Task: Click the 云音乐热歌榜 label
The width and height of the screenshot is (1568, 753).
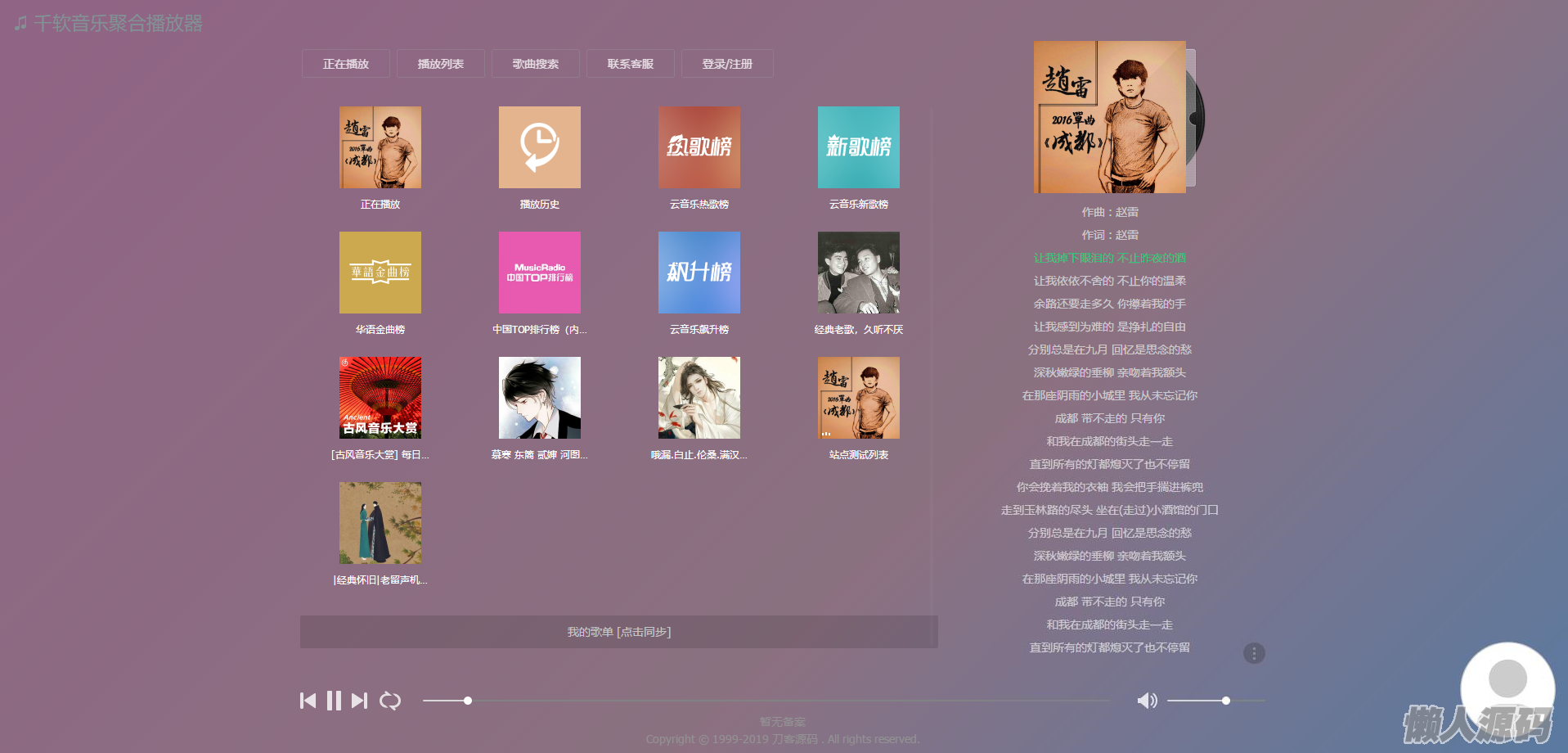Action: (x=699, y=205)
